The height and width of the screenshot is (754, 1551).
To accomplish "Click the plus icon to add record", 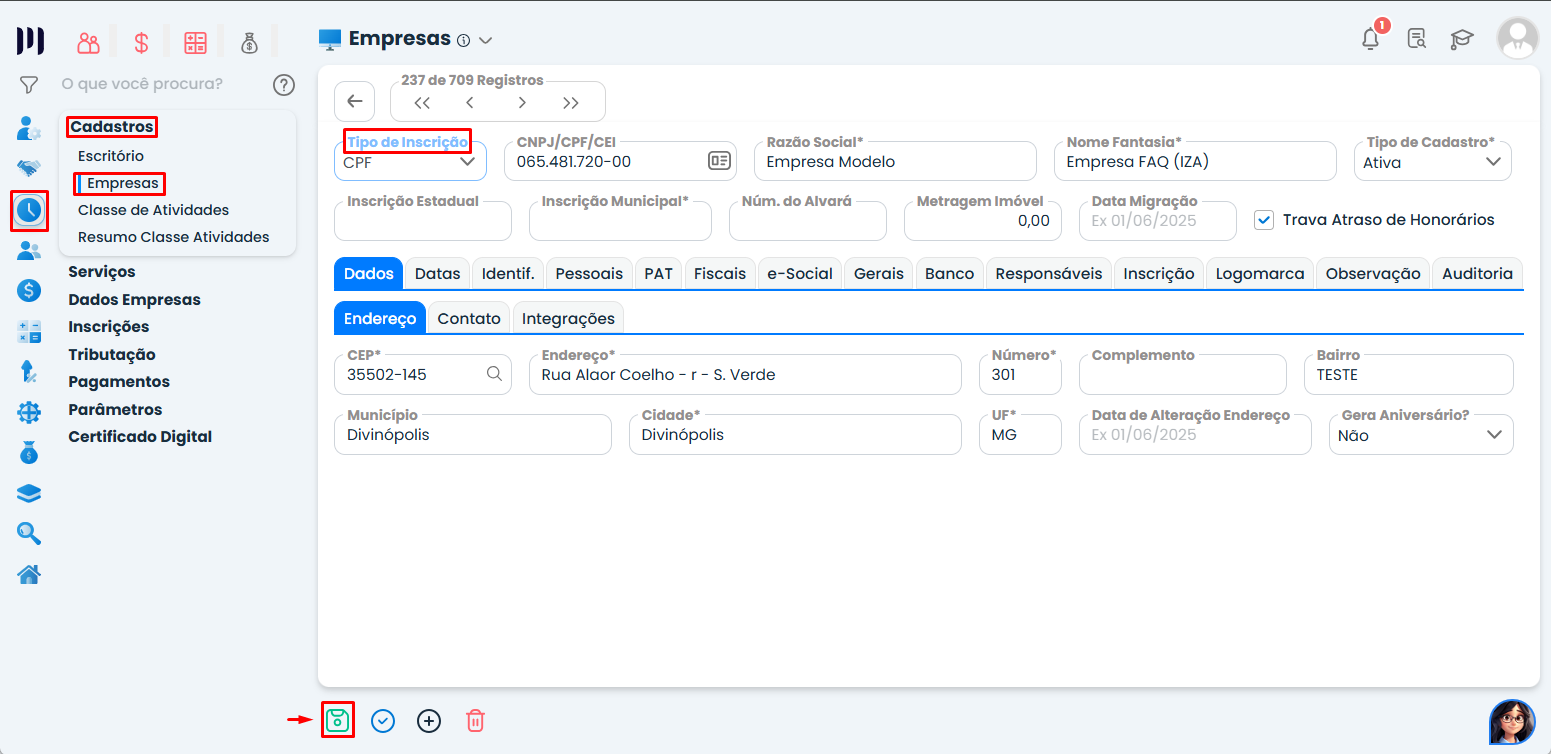I will pos(429,720).
